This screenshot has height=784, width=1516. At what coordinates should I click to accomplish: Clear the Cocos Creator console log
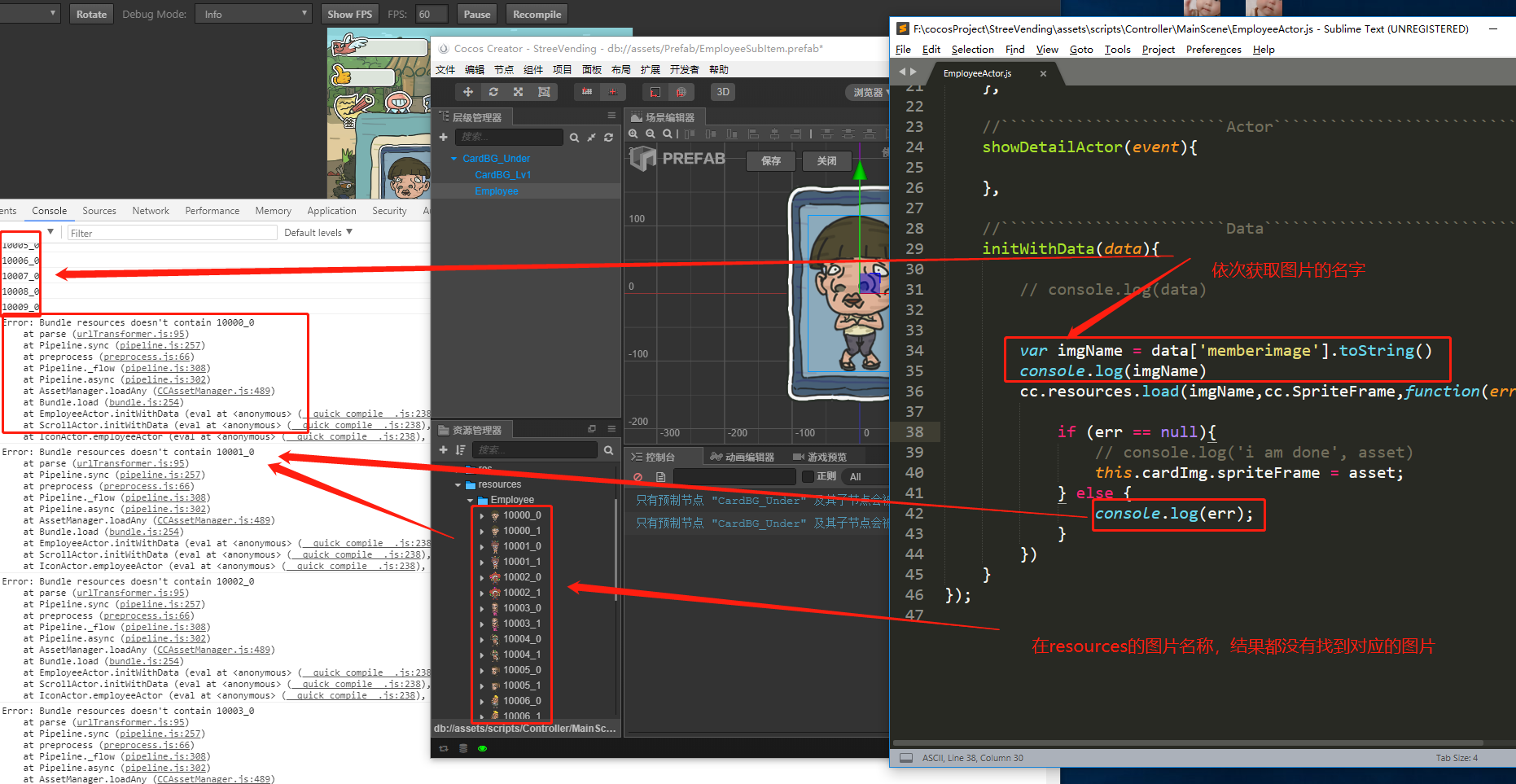click(x=638, y=477)
